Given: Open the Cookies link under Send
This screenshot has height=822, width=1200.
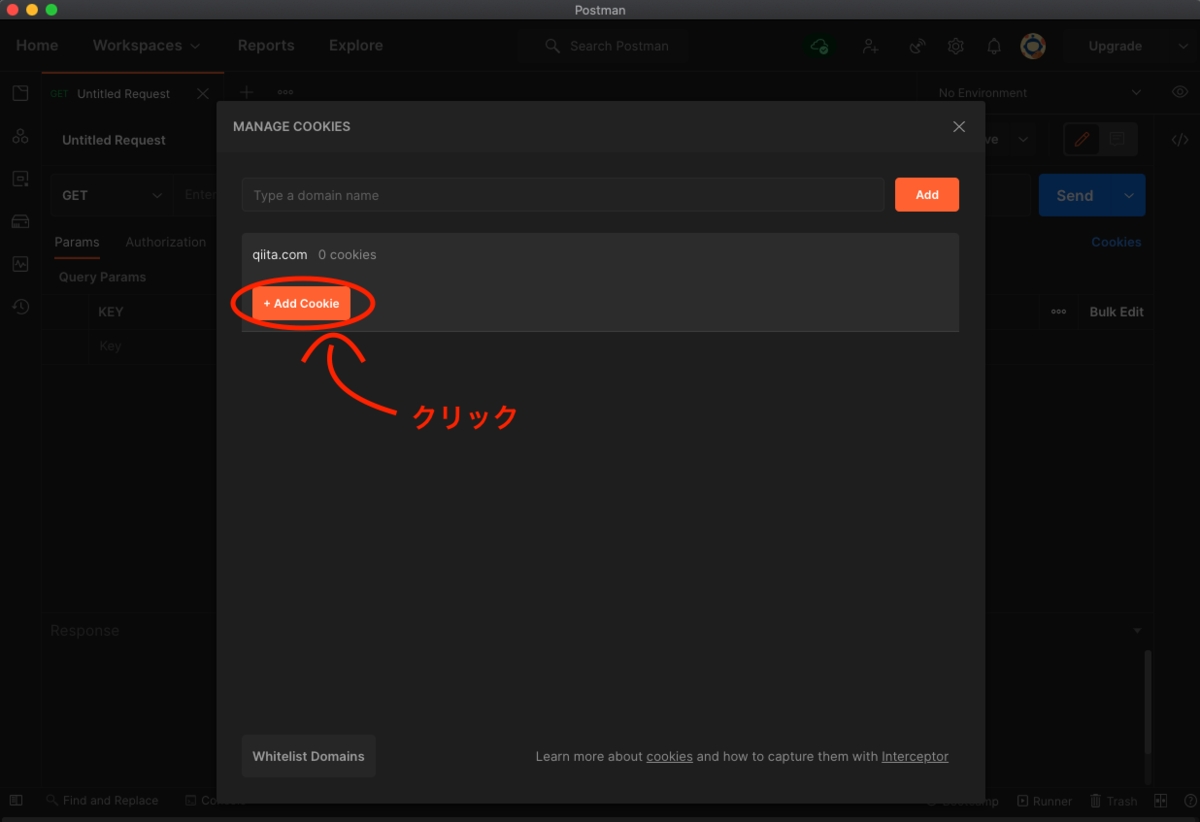Looking at the screenshot, I should click(x=1116, y=242).
